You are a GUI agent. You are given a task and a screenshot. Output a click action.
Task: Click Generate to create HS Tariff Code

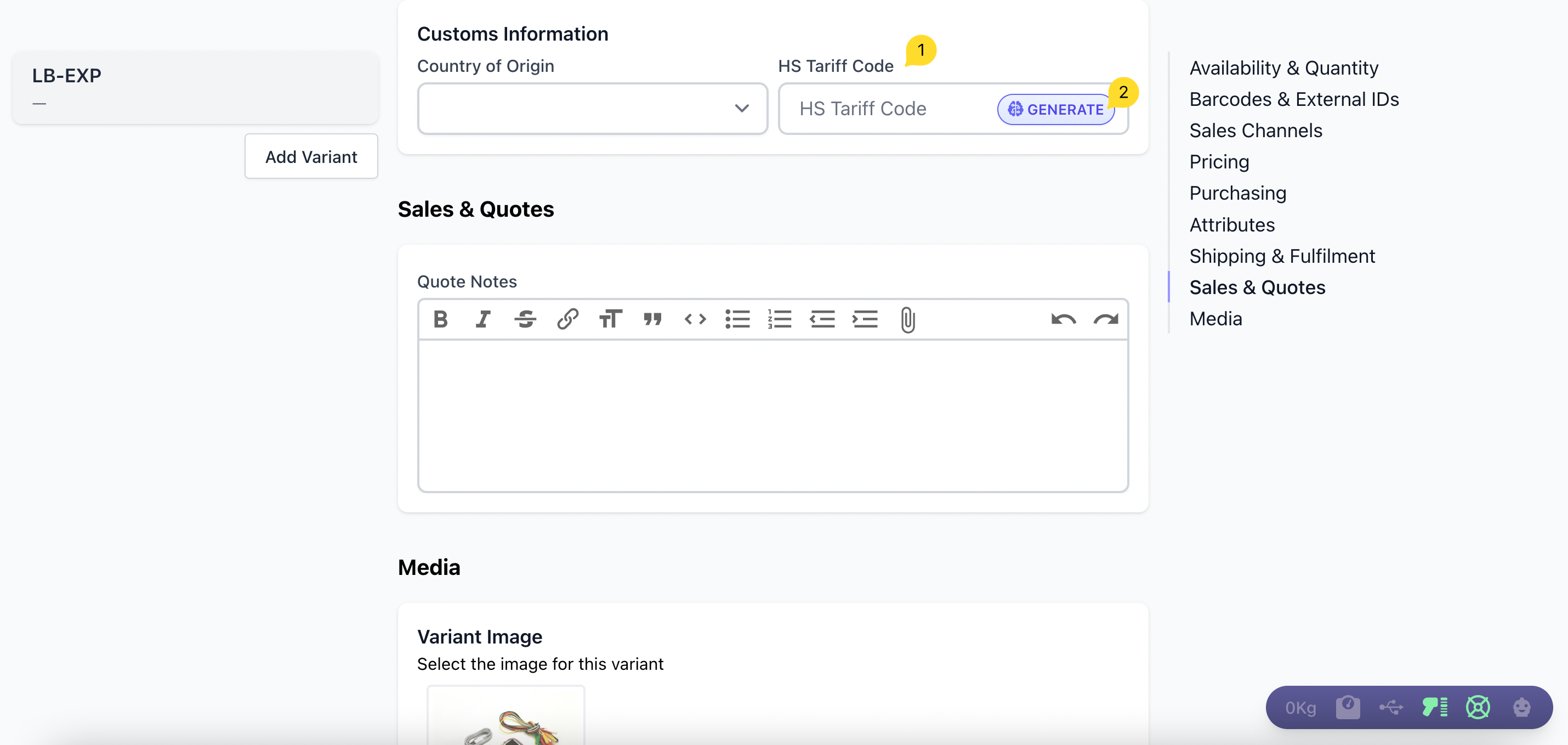coord(1056,110)
